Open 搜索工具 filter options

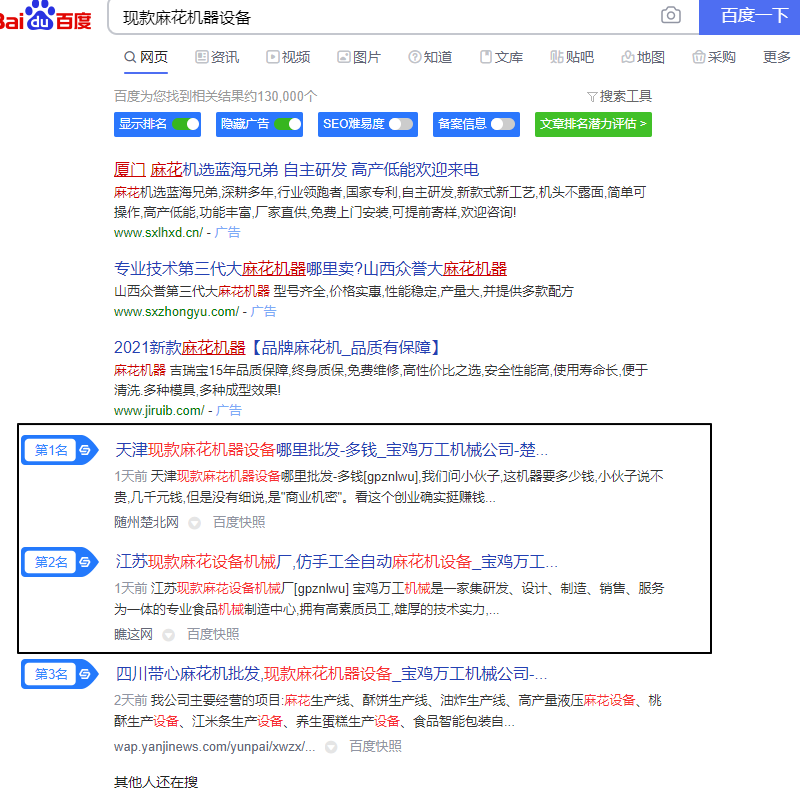pyautogui.click(x=619, y=96)
